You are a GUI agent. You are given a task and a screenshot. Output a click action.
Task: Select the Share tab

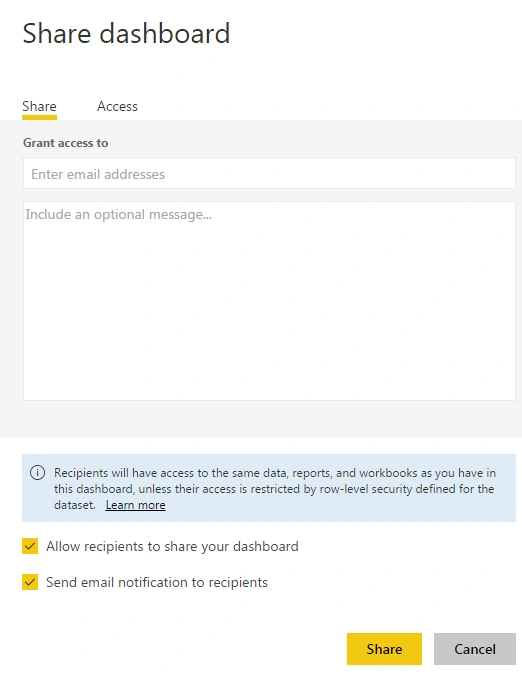[39, 106]
